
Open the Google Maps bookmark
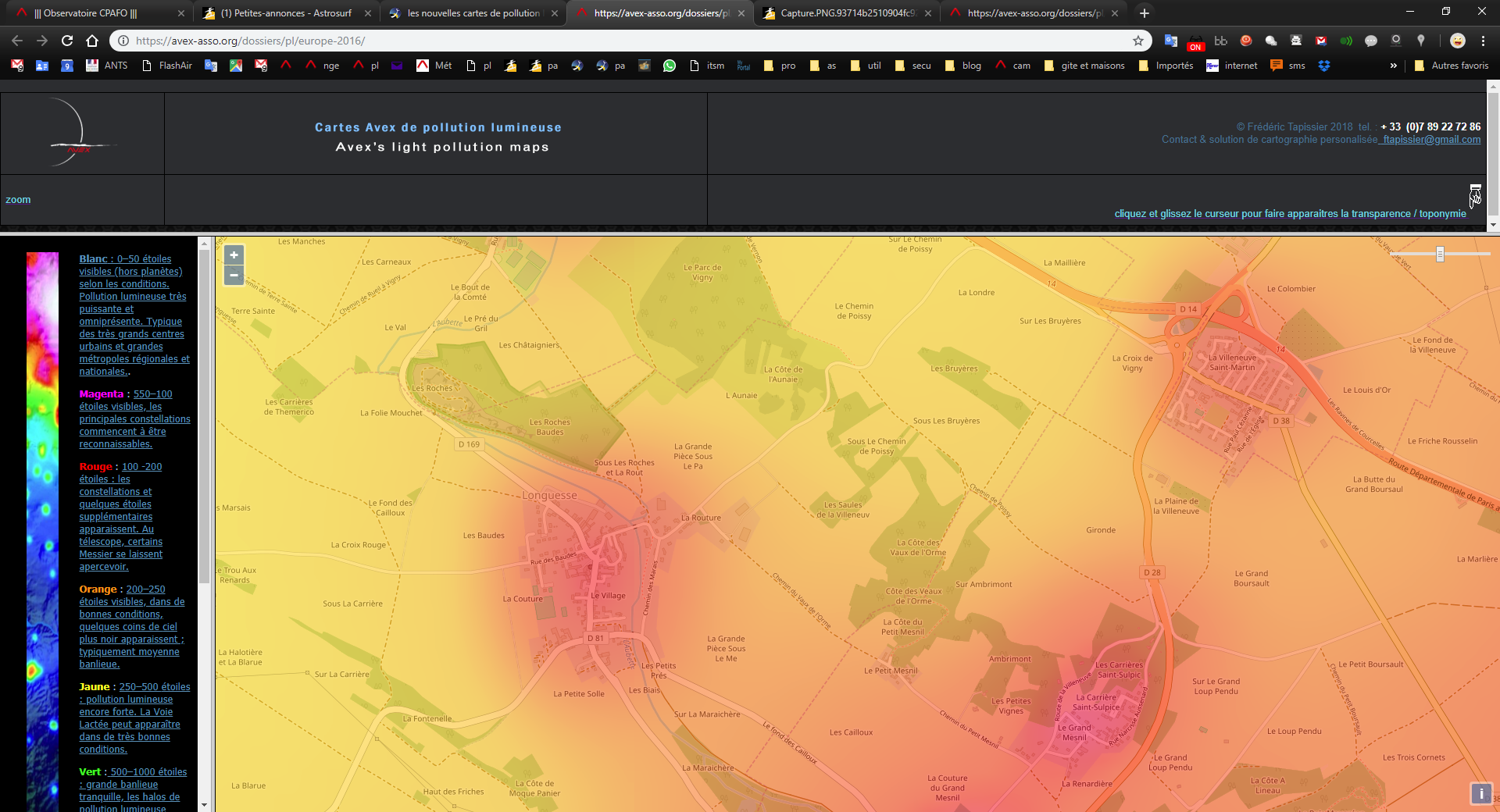click(236, 66)
